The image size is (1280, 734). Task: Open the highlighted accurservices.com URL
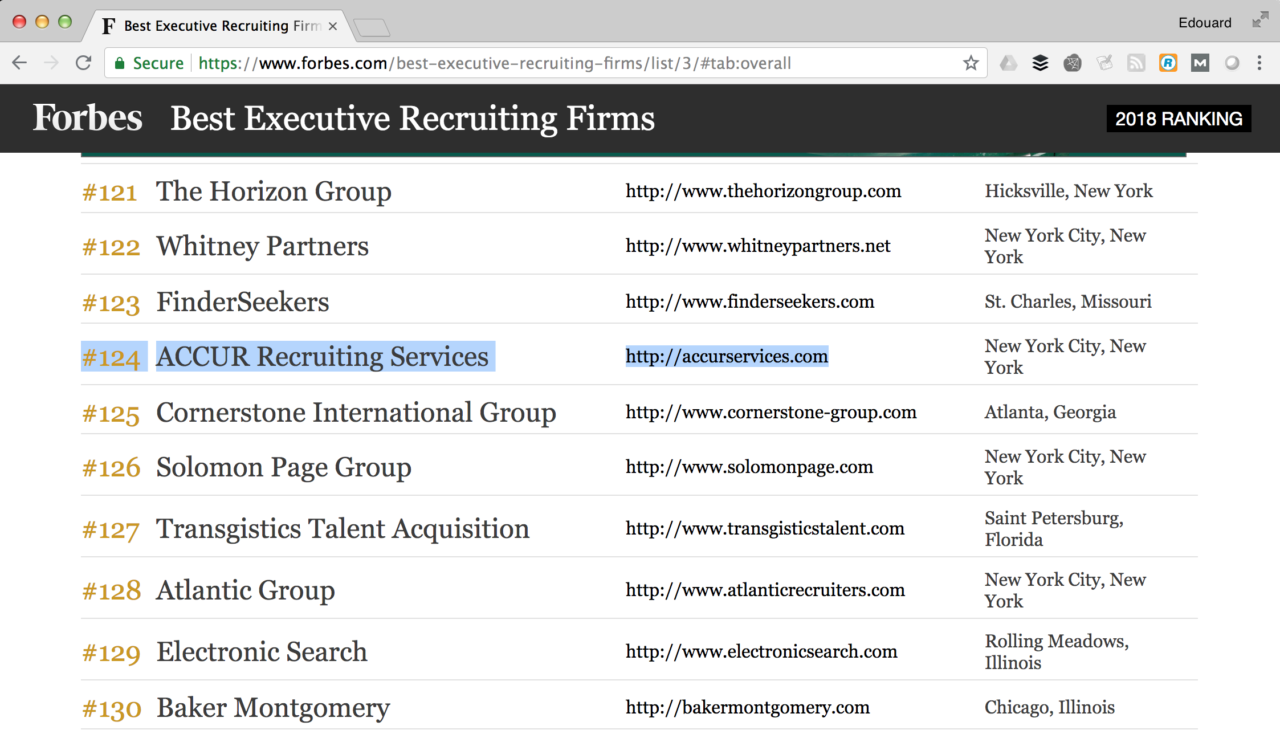click(727, 357)
